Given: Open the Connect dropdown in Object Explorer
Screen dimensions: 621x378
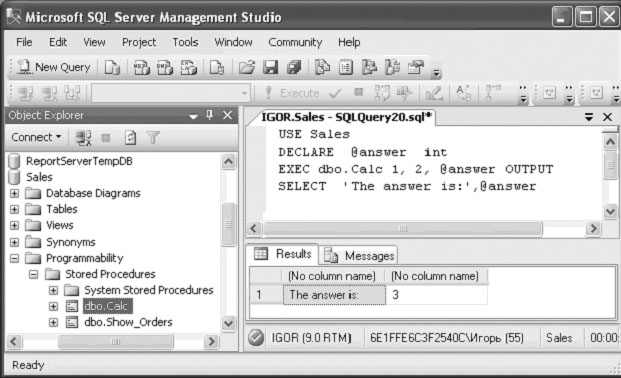Looking at the screenshot, I should (x=36, y=137).
